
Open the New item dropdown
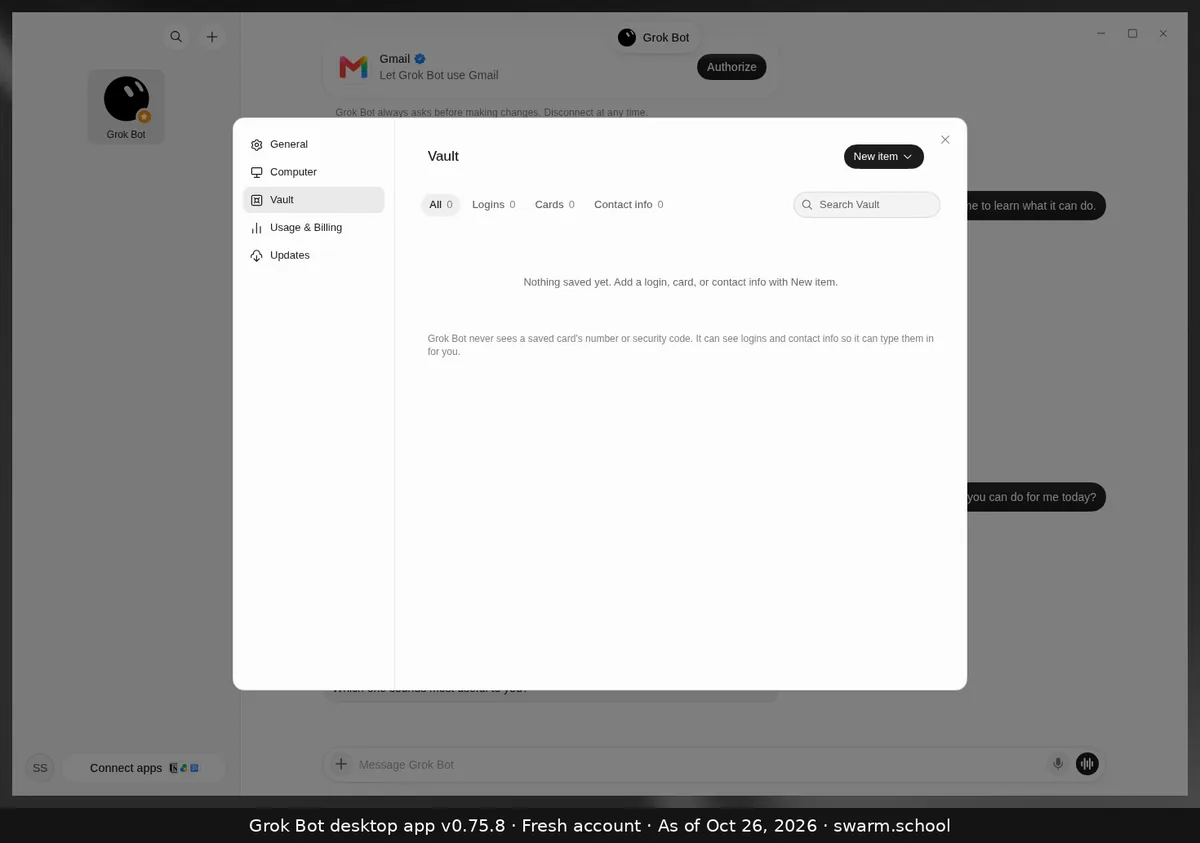pyautogui.click(x=883, y=156)
